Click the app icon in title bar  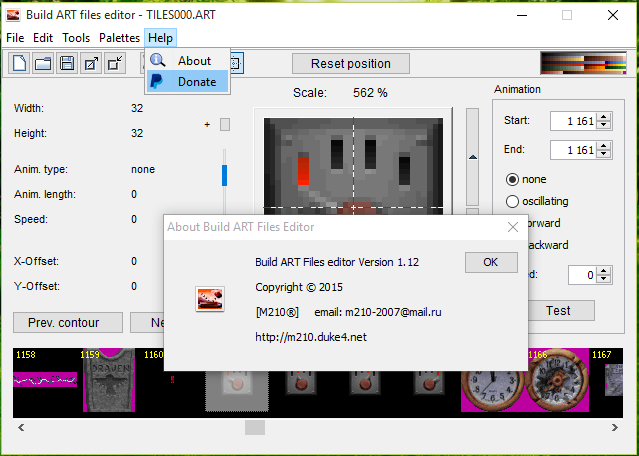13,15
